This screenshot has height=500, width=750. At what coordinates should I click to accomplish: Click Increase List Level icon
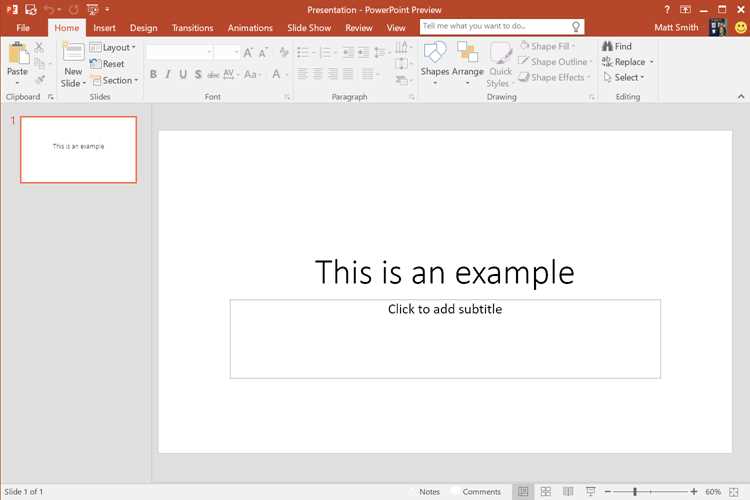pyautogui.click(x=364, y=52)
